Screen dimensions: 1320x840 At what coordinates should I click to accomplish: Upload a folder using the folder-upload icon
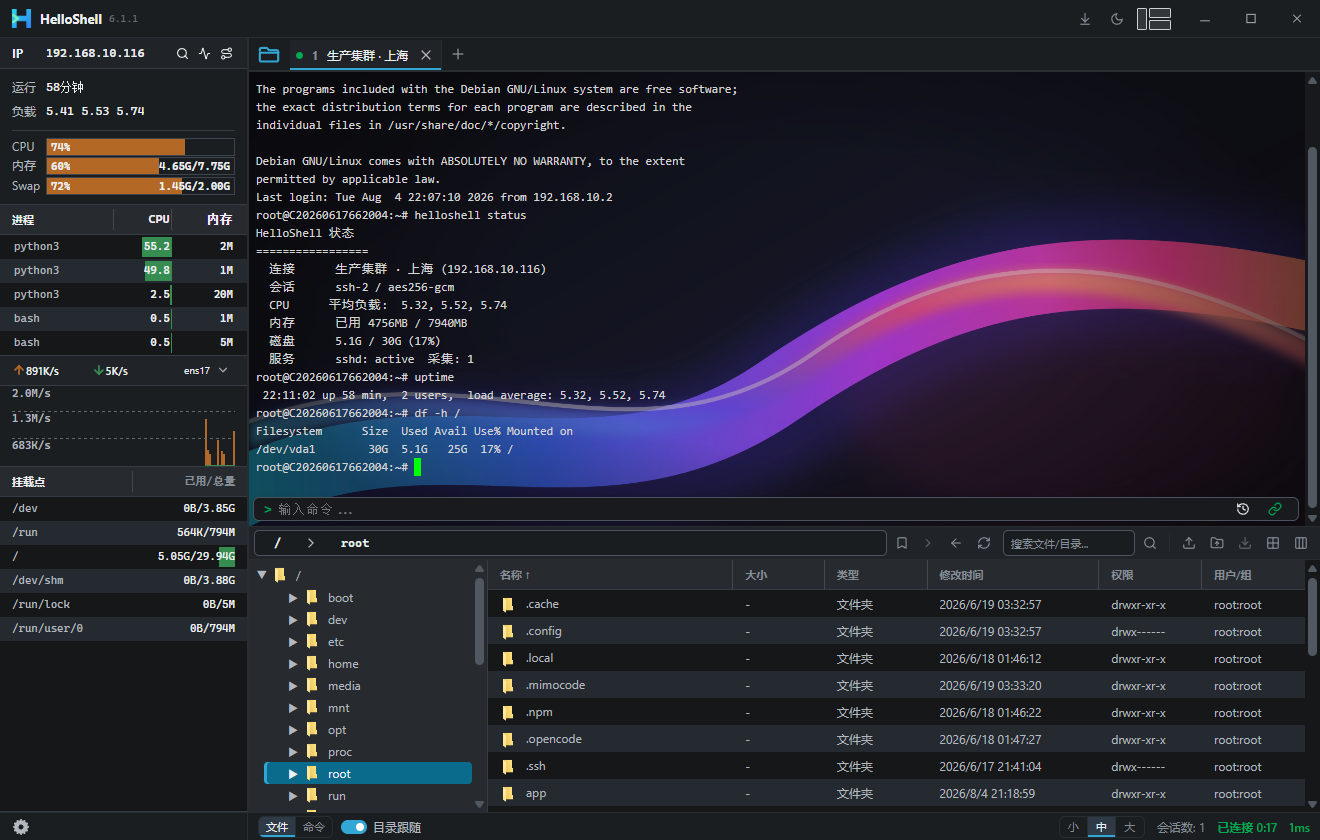(1217, 543)
